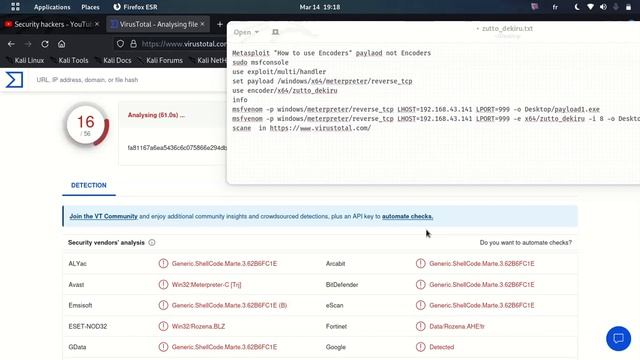Viewport: 640px width, 360px height.
Task: Click the file hash text
Action: tap(177, 148)
